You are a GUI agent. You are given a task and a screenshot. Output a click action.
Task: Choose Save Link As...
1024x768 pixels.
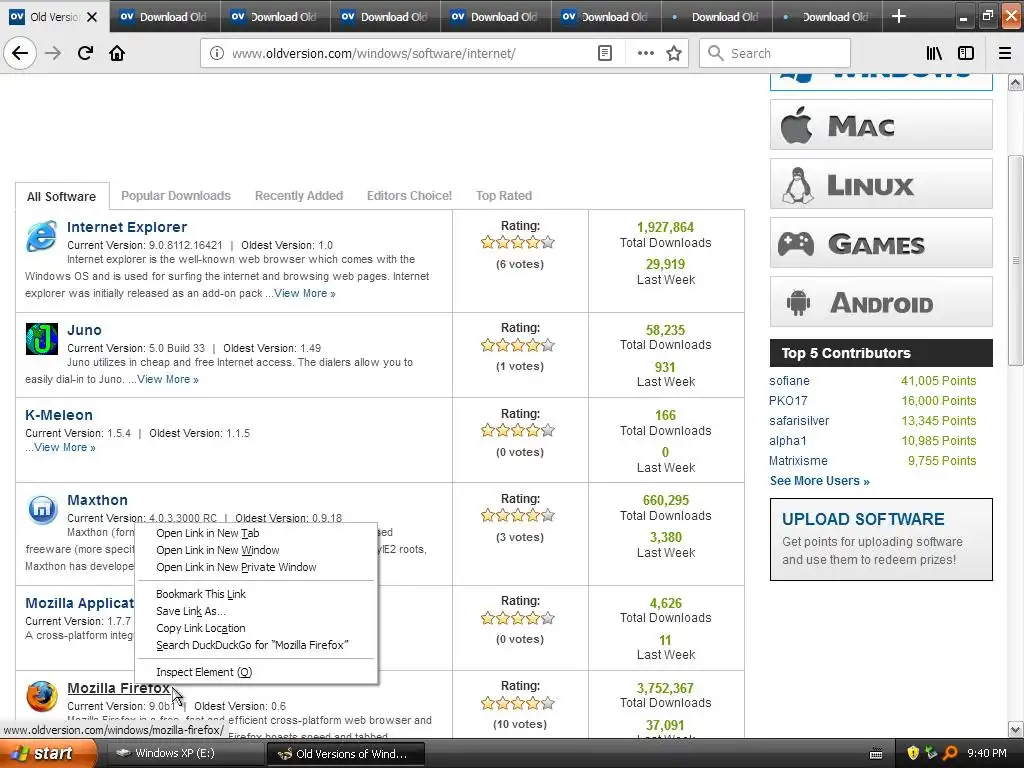point(257,611)
